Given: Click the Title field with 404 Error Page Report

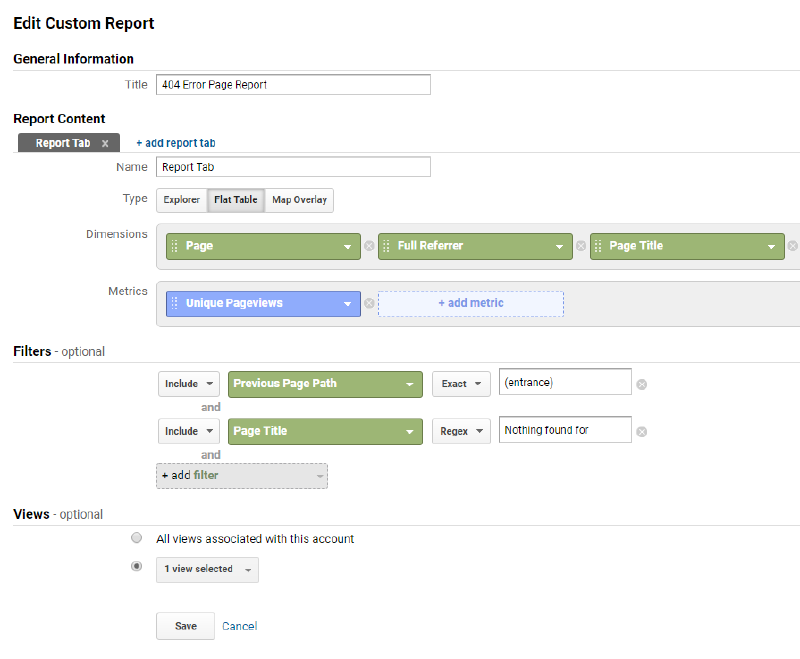Looking at the screenshot, I should coord(293,85).
